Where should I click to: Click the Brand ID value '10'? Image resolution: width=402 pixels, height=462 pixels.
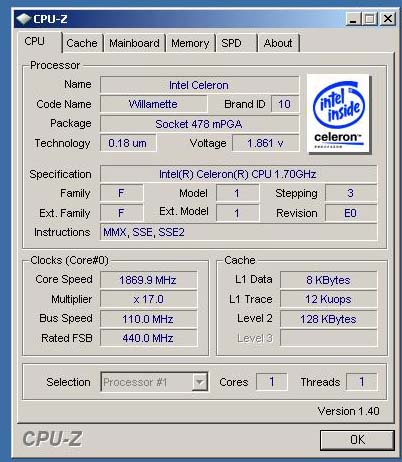point(285,104)
